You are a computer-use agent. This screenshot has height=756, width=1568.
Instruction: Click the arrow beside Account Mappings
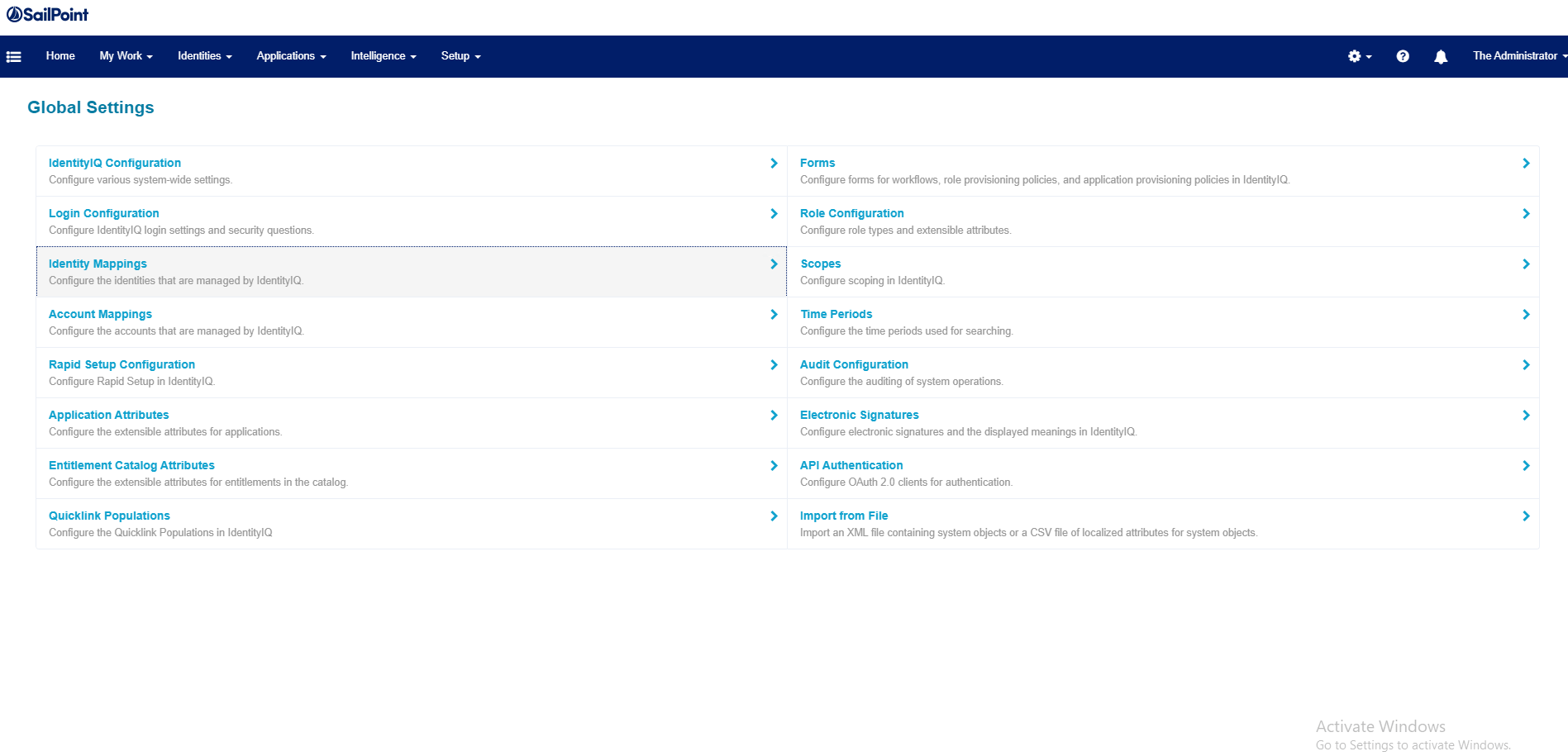(x=774, y=315)
